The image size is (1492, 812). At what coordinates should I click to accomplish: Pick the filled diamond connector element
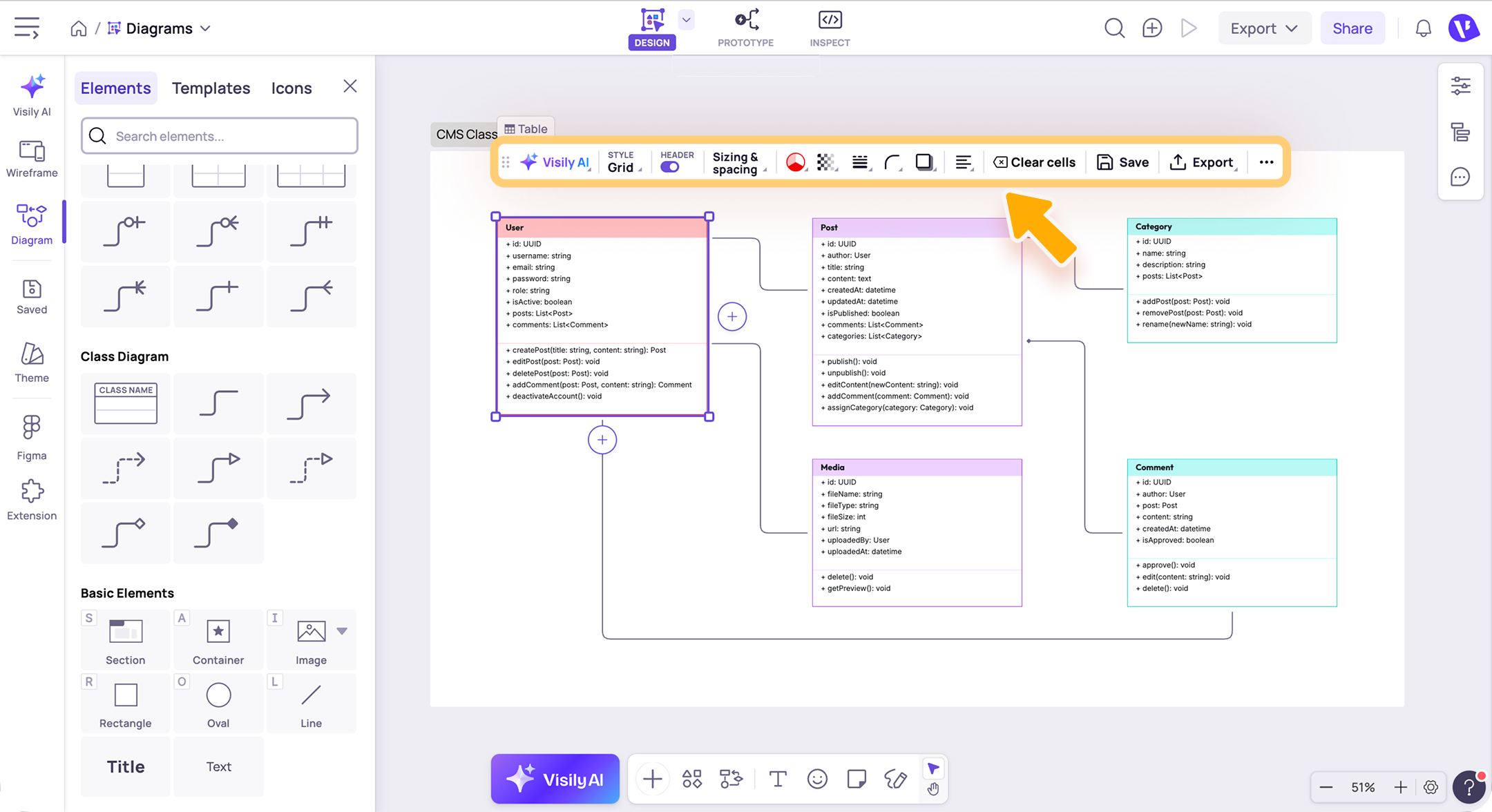point(218,532)
